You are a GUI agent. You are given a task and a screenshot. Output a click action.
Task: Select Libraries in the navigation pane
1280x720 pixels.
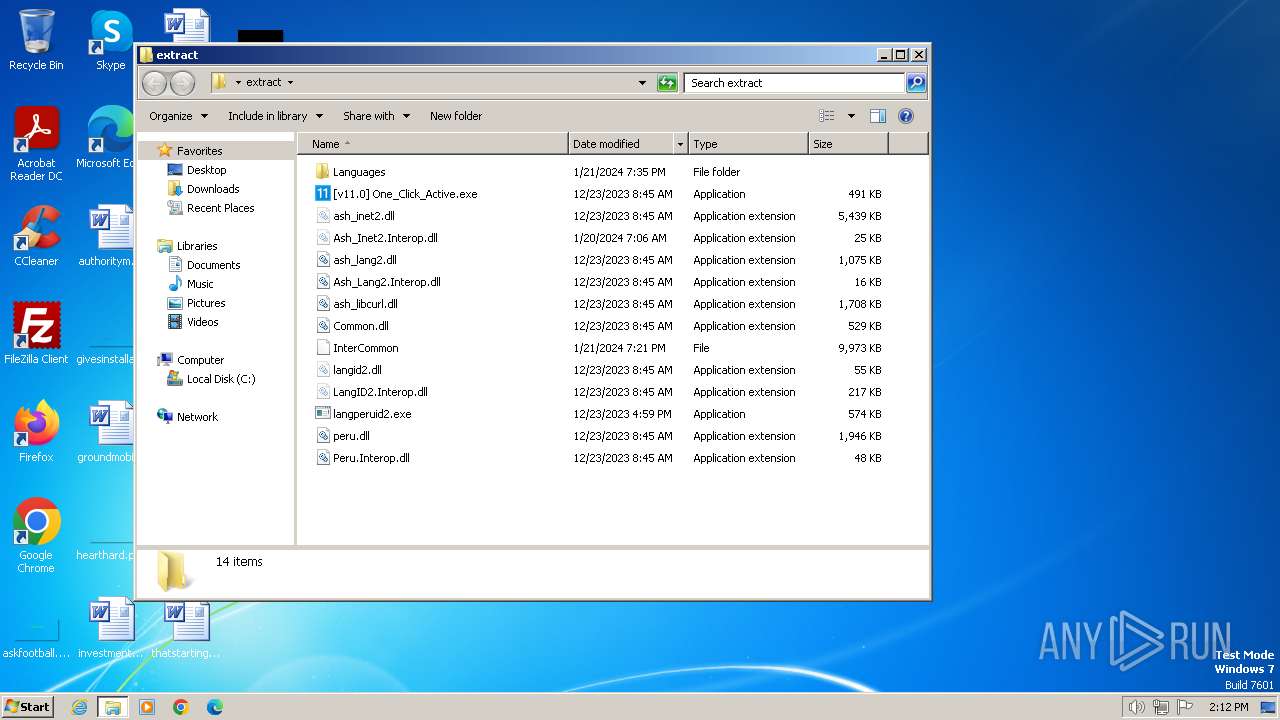tap(197, 246)
